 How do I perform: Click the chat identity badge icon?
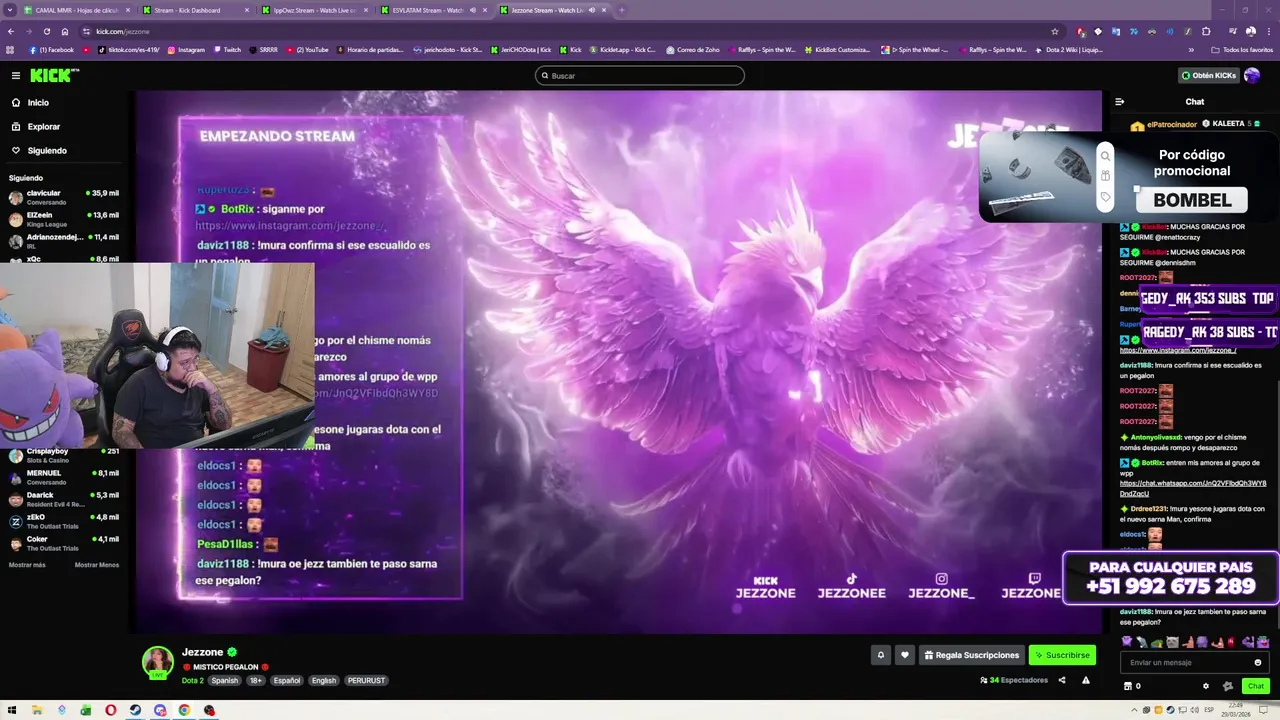tap(1228, 686)
